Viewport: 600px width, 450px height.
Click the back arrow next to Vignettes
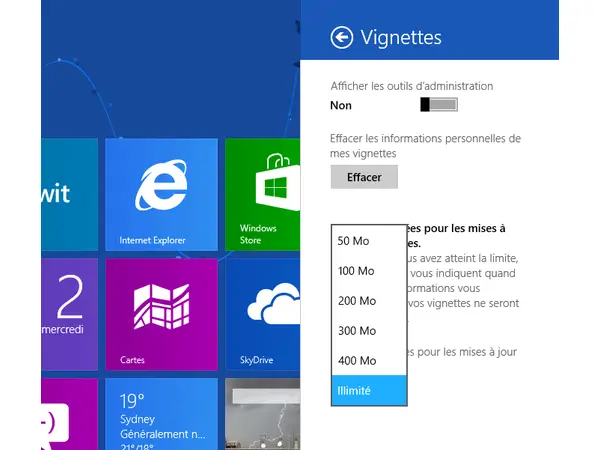click(341, 38)
